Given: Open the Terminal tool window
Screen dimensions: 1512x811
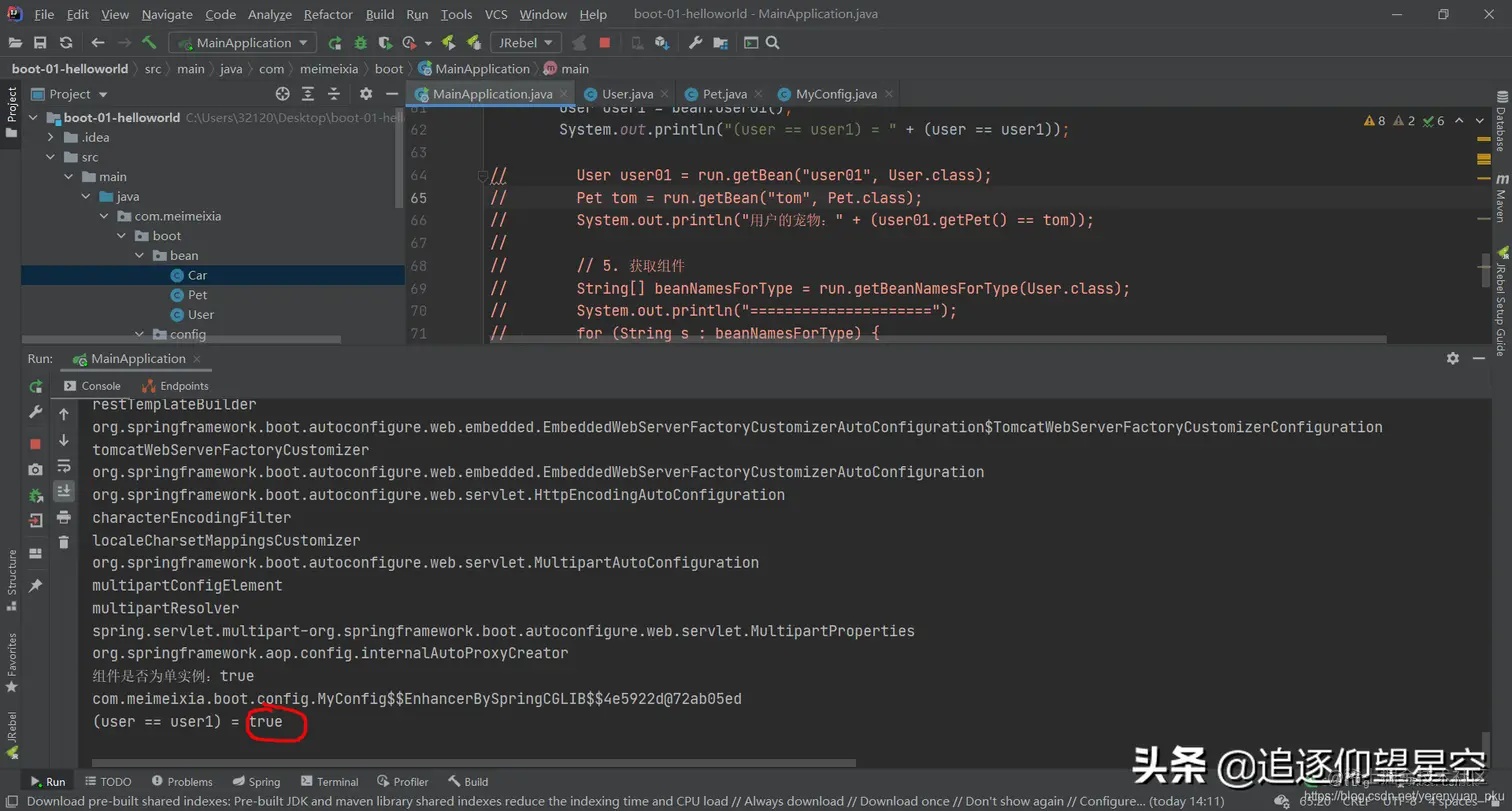Looking at the screenshot, I should click(329, 782).
